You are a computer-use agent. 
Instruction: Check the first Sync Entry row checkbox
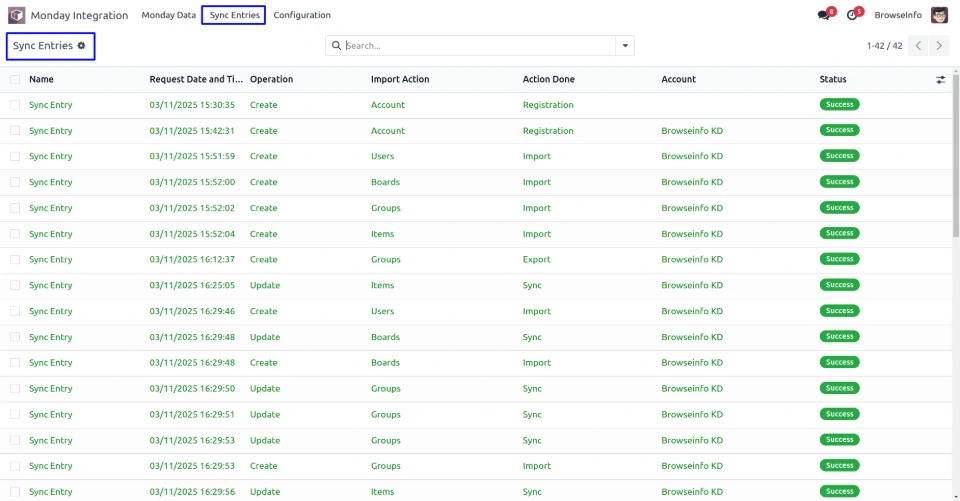pyautogui.click(x=15, y=105)
